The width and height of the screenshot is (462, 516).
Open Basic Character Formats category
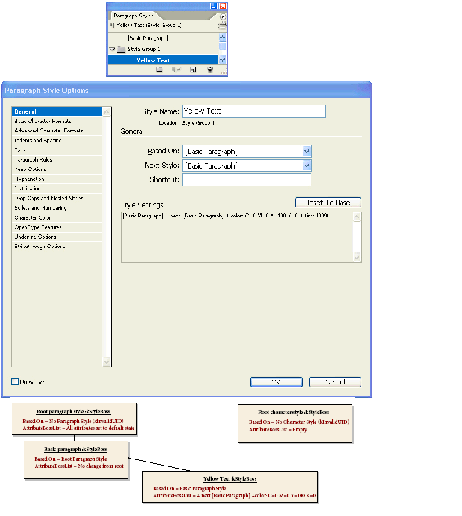click(43, 121)
